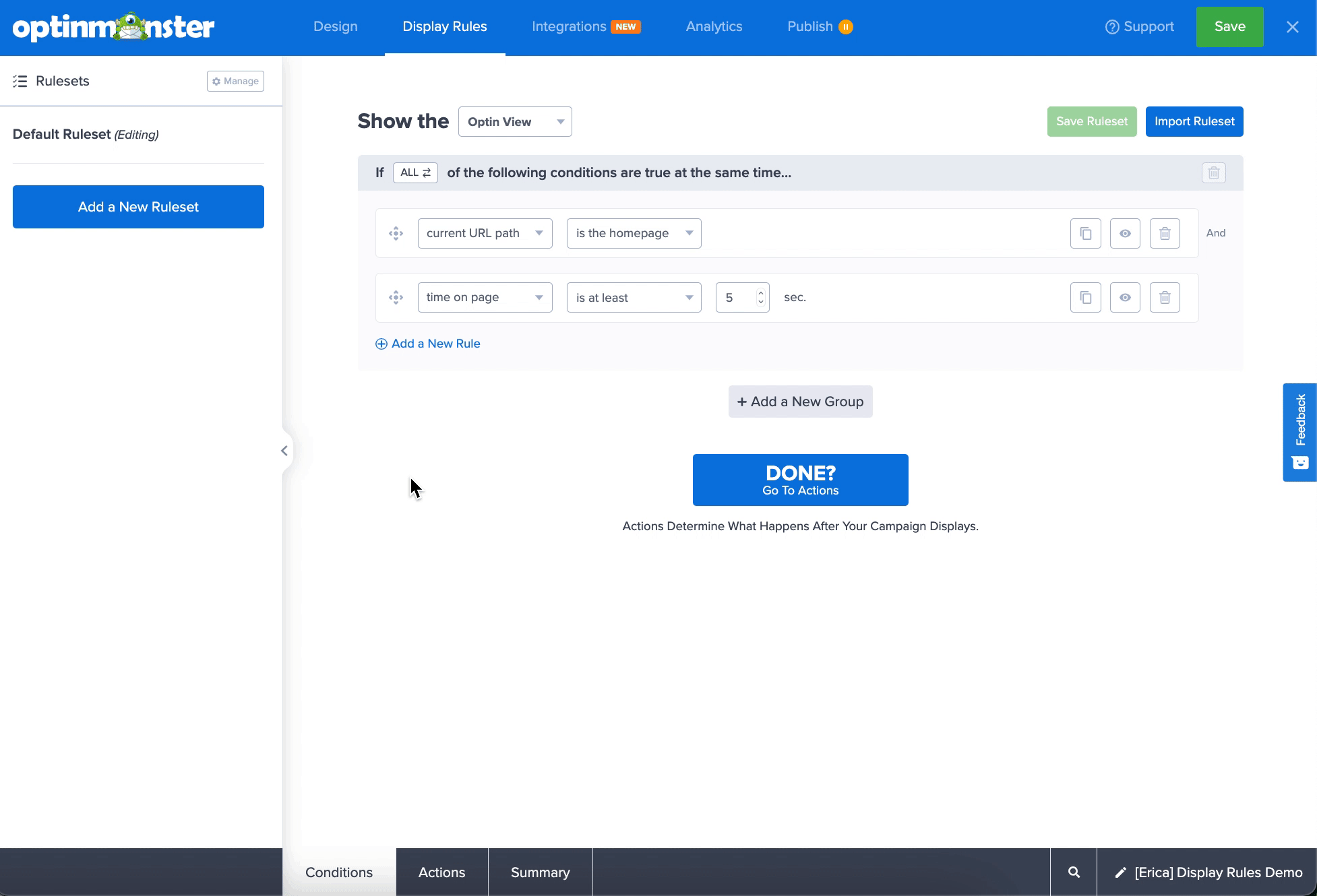Open Support from the top bar

pyautogui.click(x=1139, y=26)
